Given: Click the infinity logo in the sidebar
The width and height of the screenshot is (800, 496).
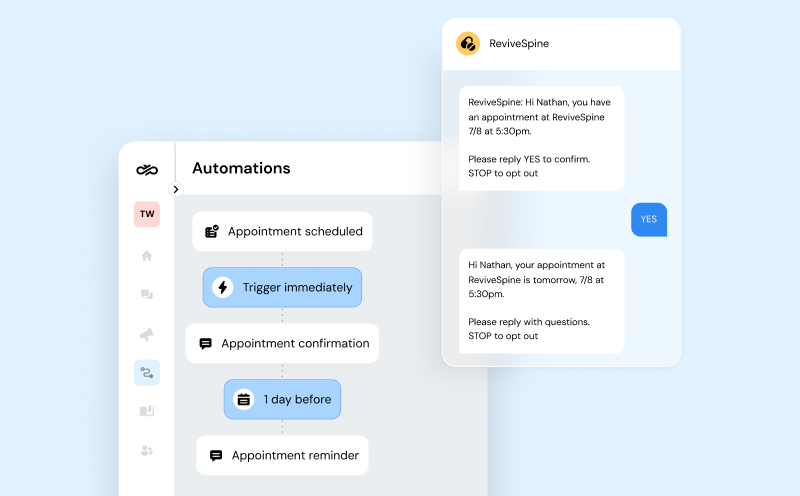Looking at the screenshot, I should click(147, 169).
